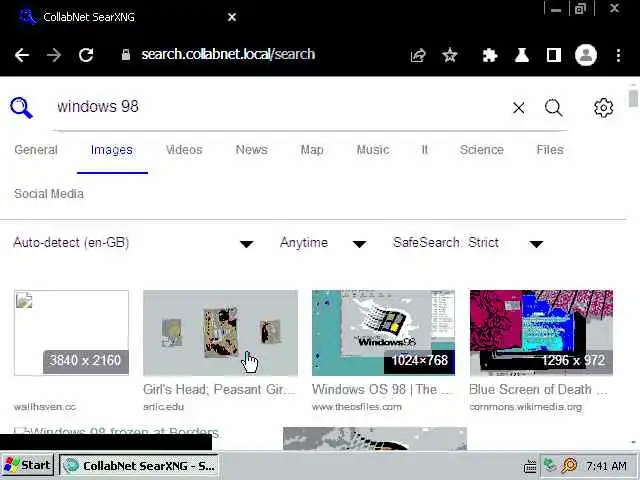Select the Images category tab

pos(112,150)
